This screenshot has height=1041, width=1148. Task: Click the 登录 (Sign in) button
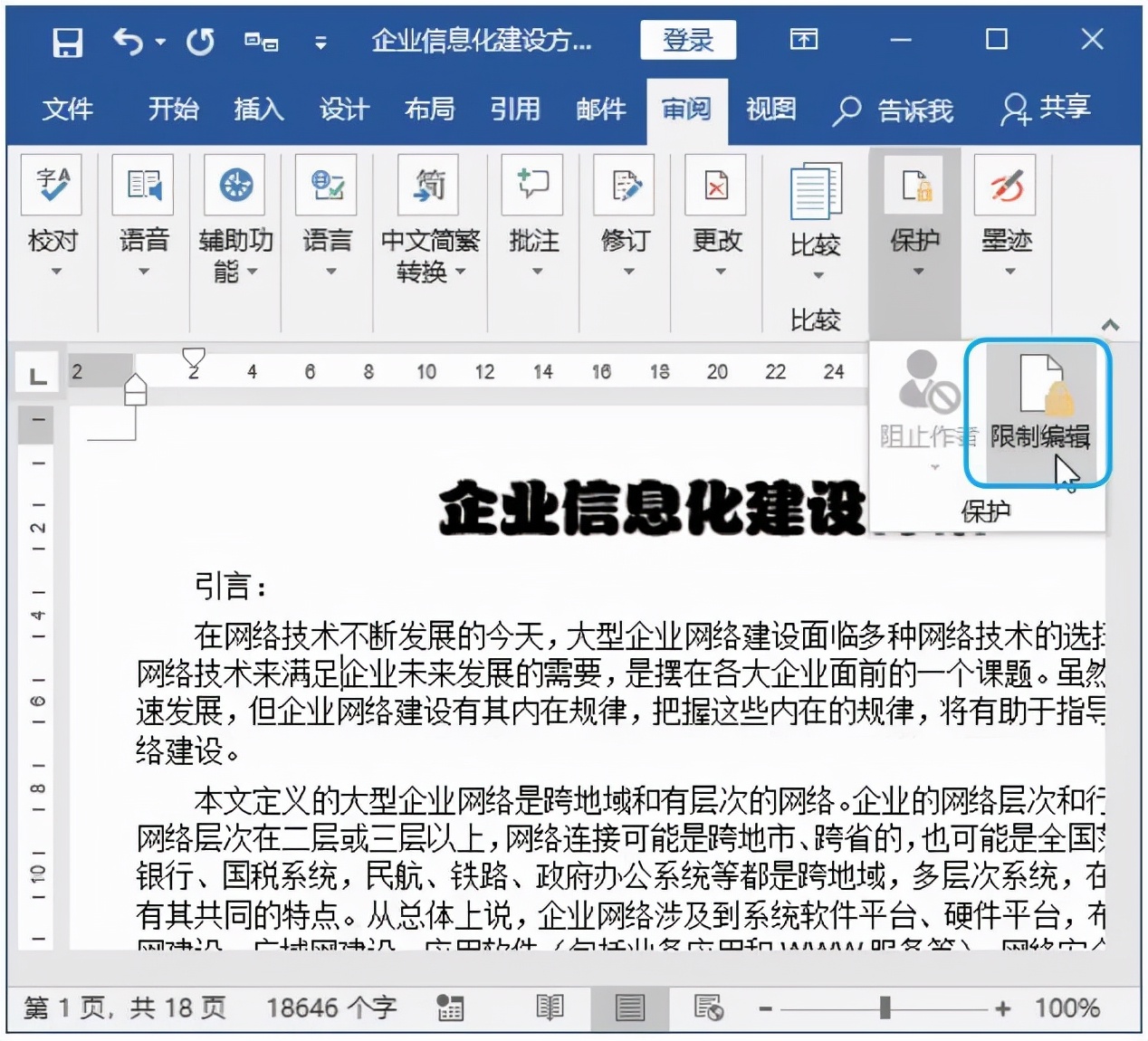(688, 40)
